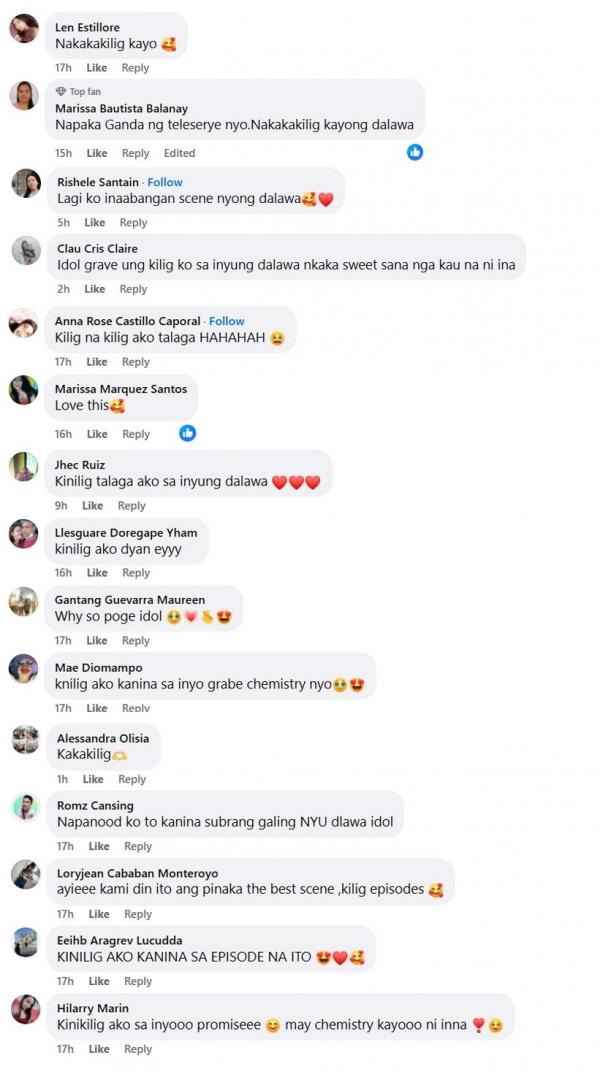600x1077 pixels.
Task: Open Gantang Guevarra Maureen's profile name
Action: coord(130,600)
